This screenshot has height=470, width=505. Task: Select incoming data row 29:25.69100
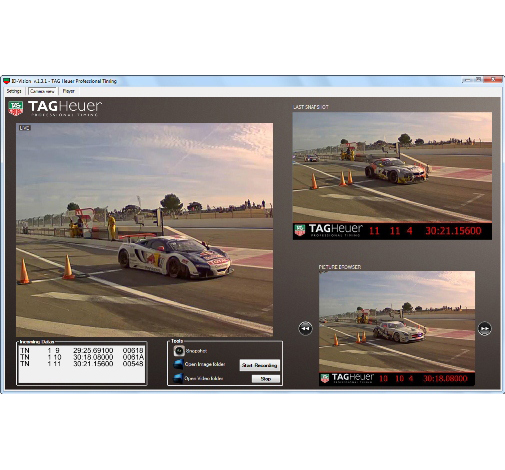(82, 351)
